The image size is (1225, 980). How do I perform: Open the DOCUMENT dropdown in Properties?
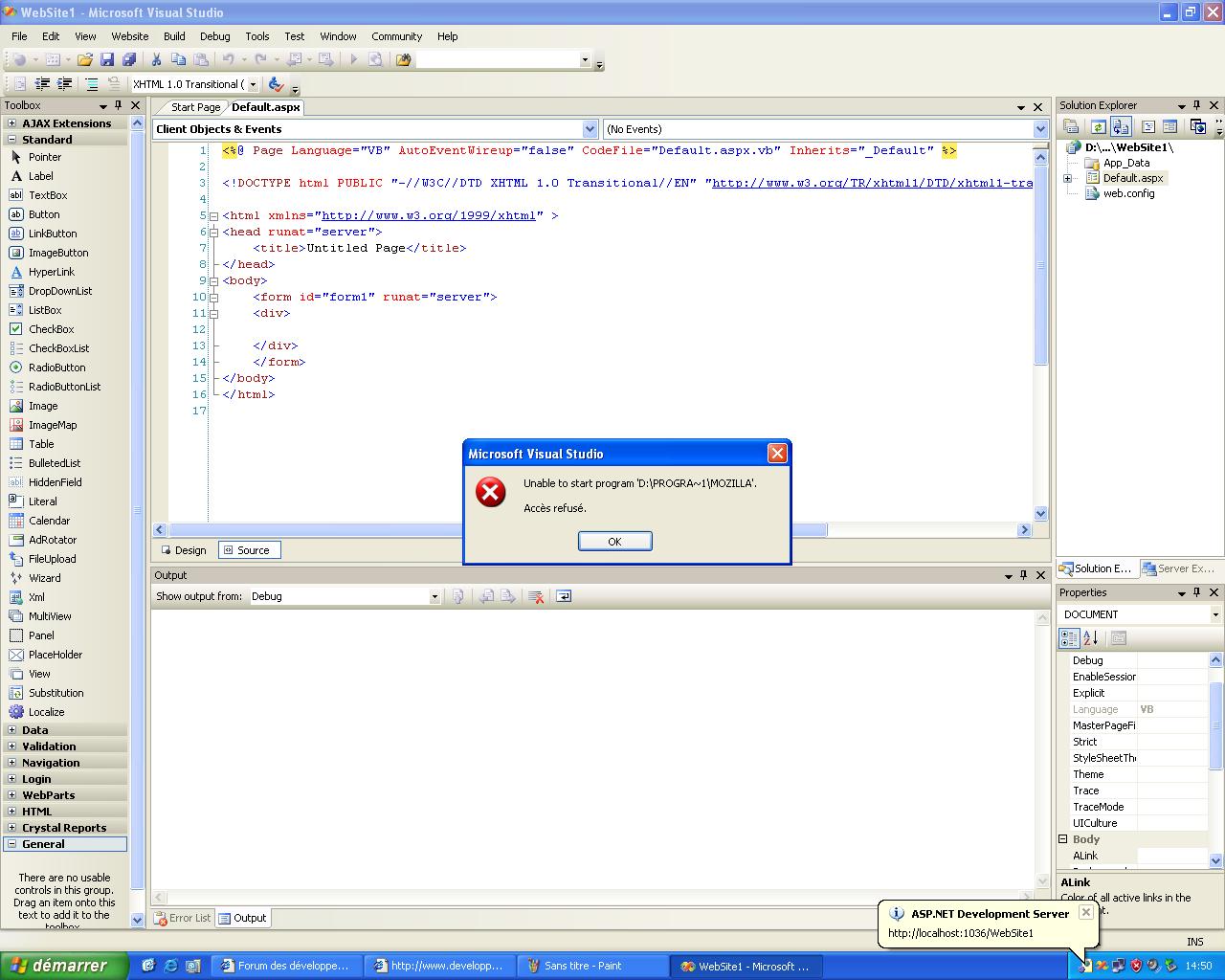(x=1215, y=614)
